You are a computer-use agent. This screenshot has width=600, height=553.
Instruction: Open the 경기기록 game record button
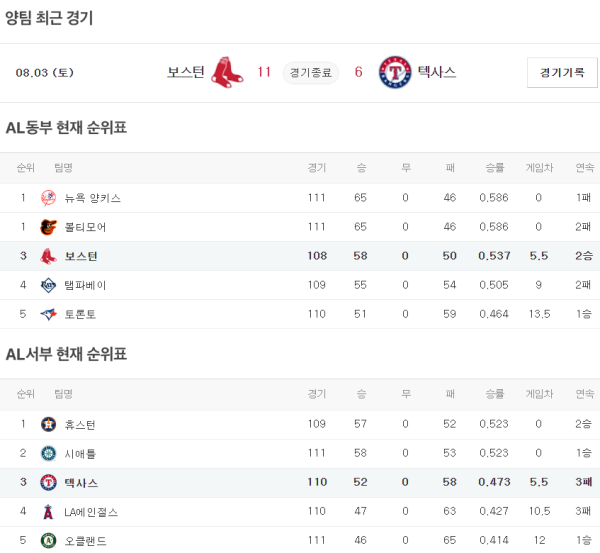562,73
